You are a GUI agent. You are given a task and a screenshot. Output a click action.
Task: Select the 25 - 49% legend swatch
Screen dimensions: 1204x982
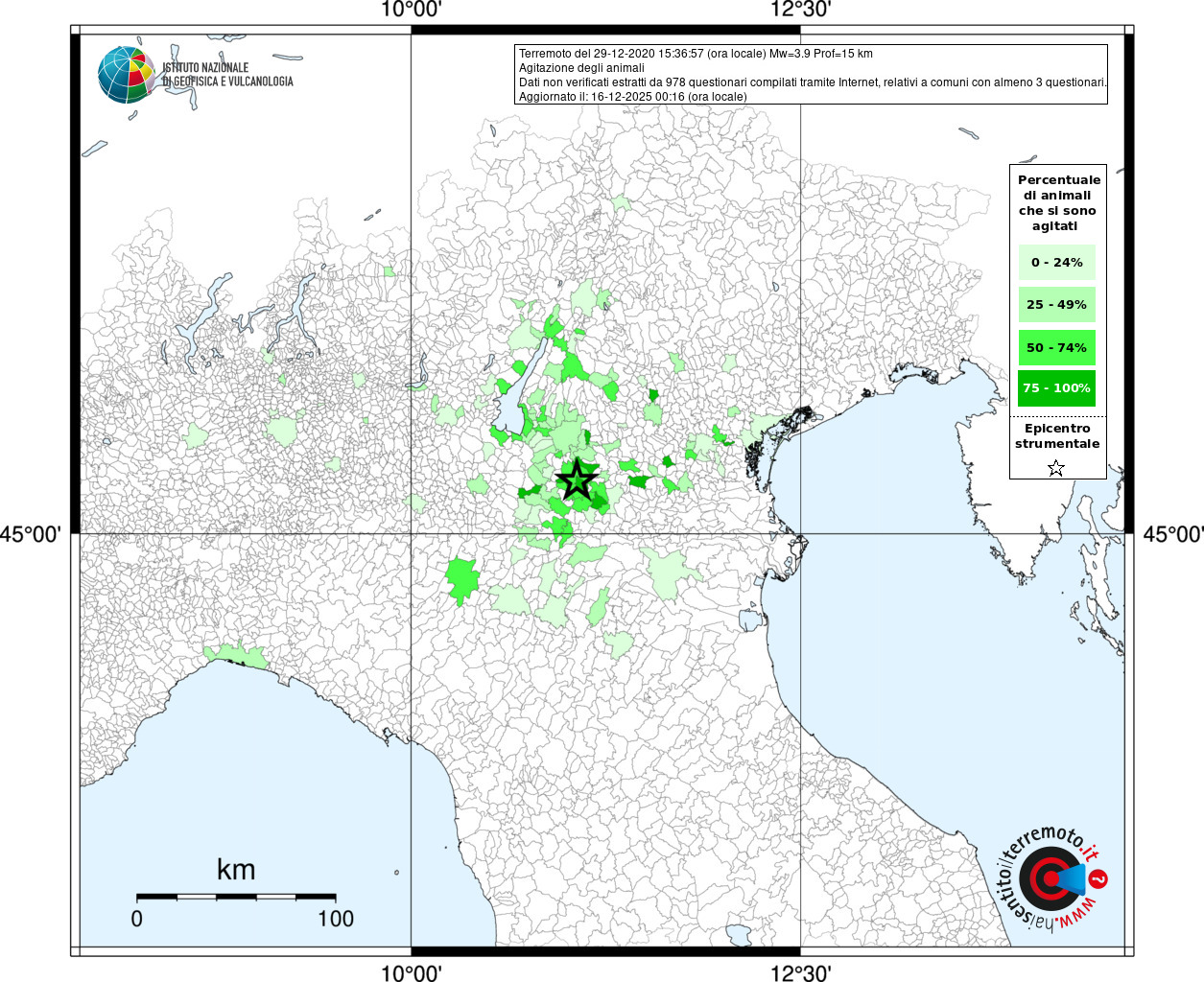point(1056,305)
